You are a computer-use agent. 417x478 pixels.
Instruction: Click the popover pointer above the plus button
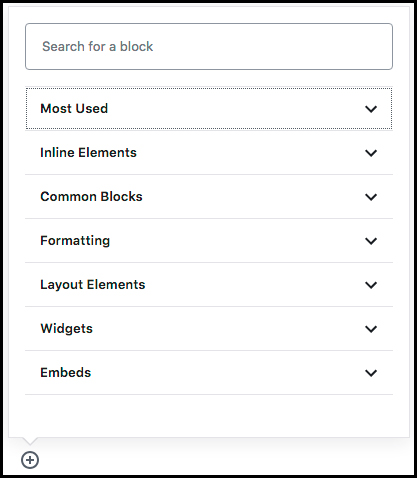point(30,441)
